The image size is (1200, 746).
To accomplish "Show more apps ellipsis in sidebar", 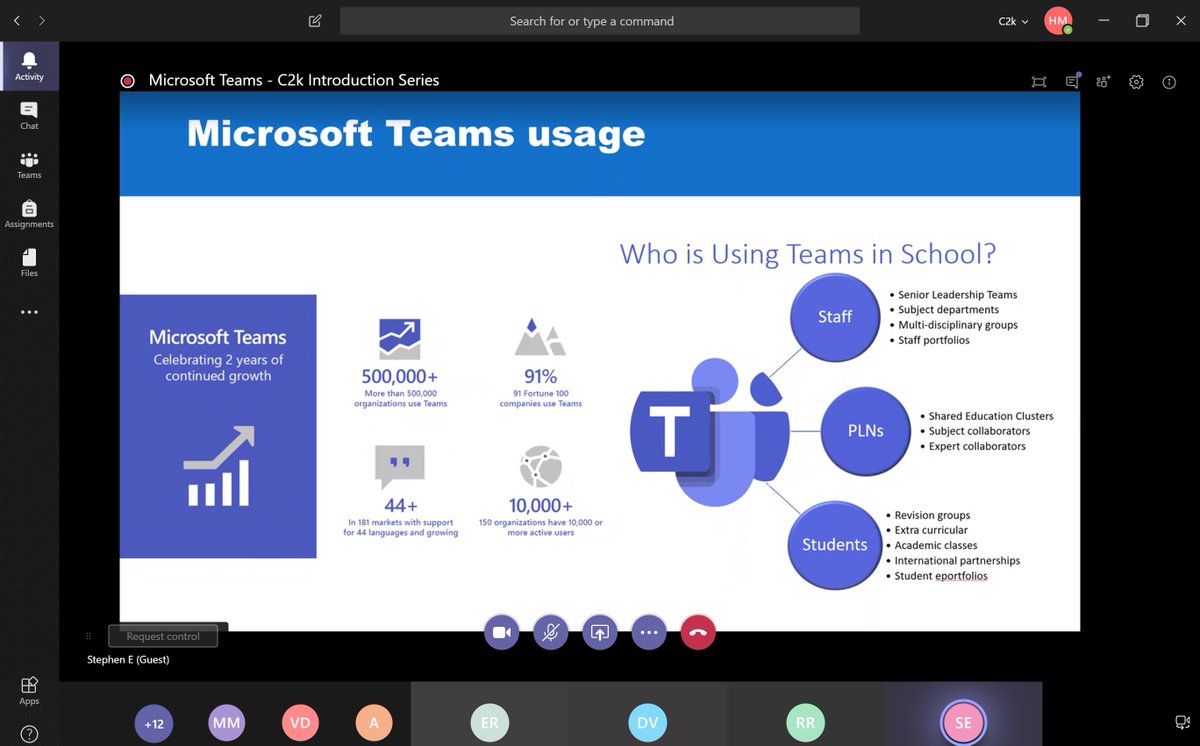I will (x=29, y=312).
